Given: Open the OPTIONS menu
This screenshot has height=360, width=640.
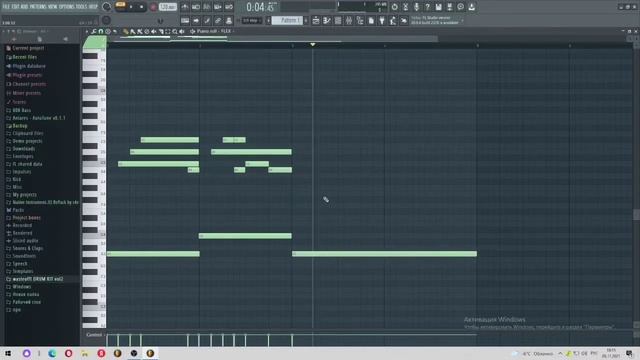Looking at the screenshot, I should [x=67, y=7].
